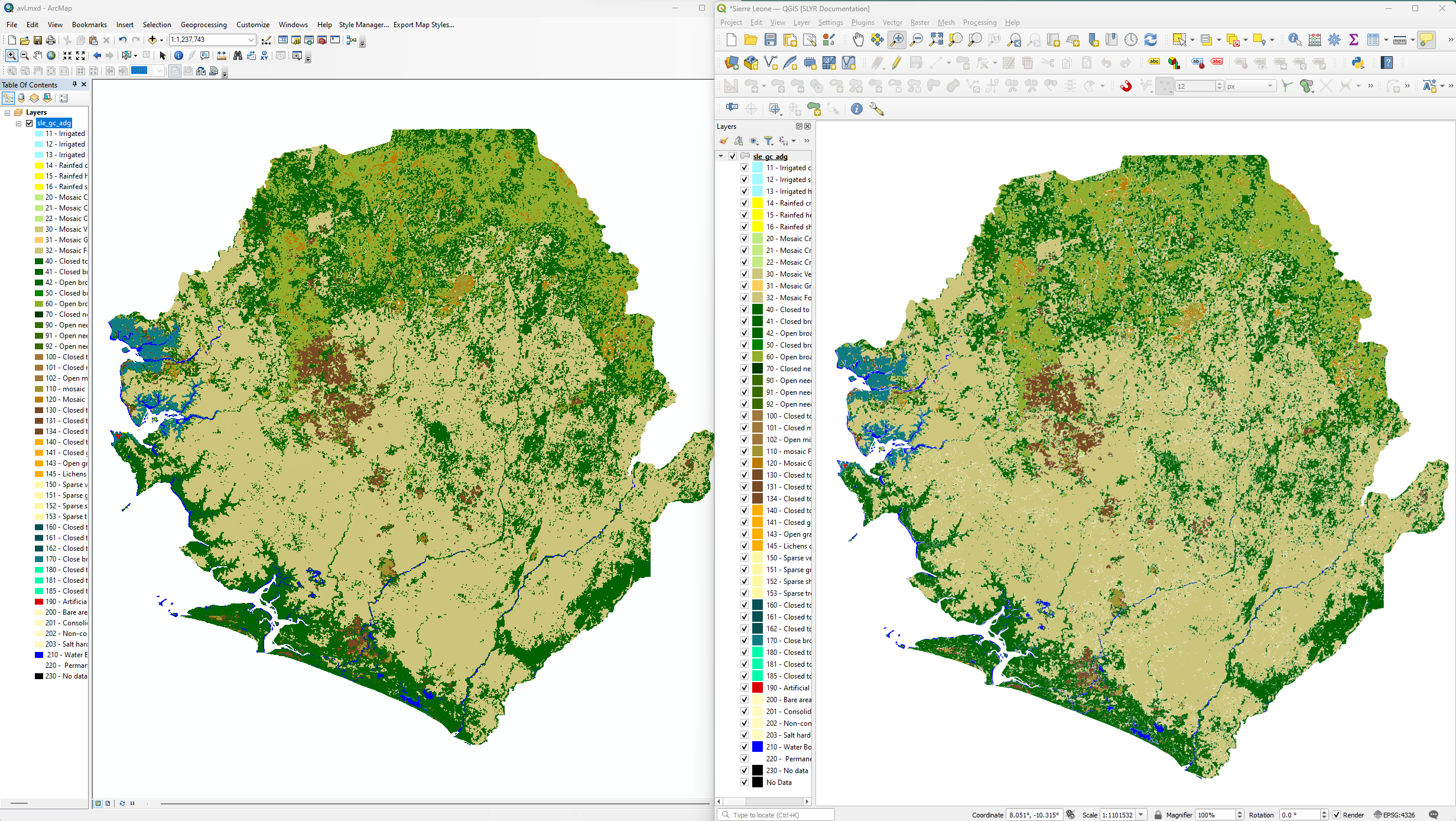The height and width of the screenshot is (821, 1456).
Task: Click the EPSG:4326 CRS button
Action: point(1394,815)
